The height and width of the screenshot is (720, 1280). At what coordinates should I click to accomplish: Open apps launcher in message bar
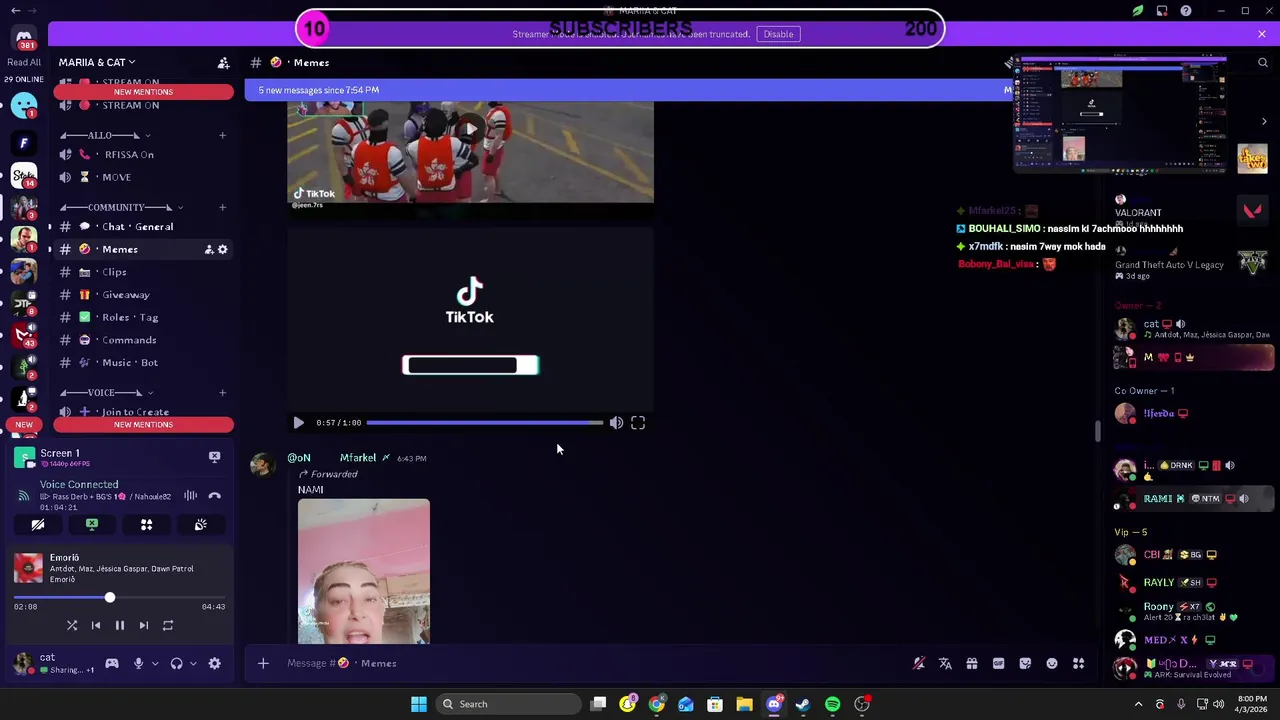point(1078,663)
